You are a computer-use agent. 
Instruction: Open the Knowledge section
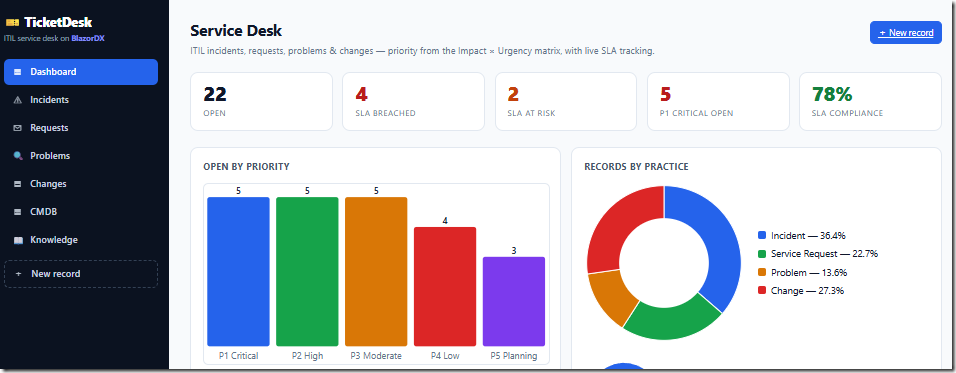pyautogui.click(x=80, y=240)
